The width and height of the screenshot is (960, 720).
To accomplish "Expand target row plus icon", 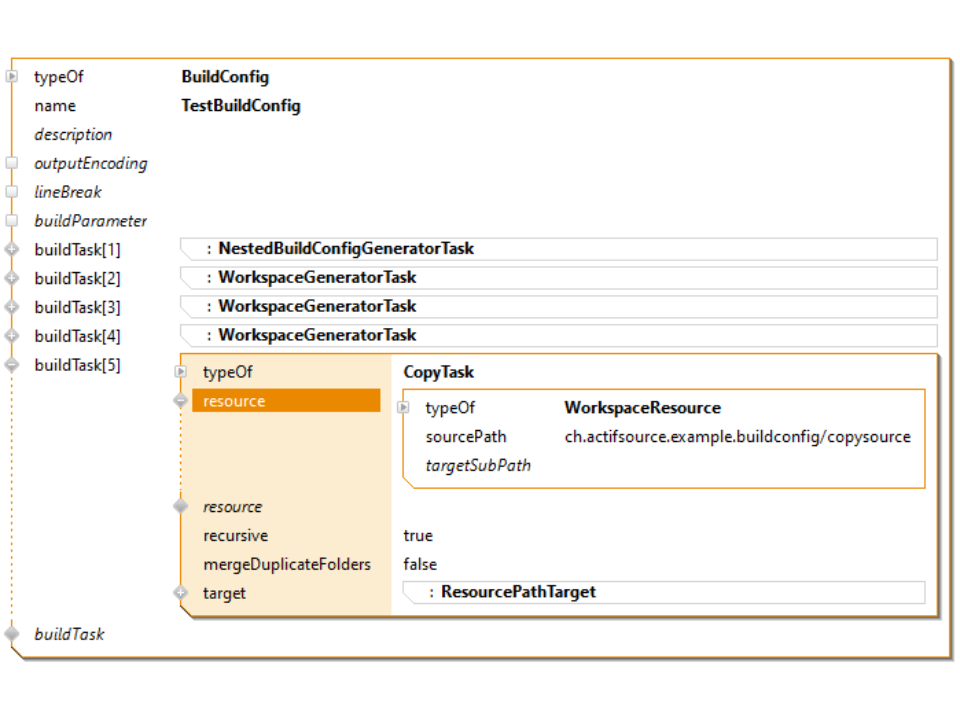I will coord(181,593).
